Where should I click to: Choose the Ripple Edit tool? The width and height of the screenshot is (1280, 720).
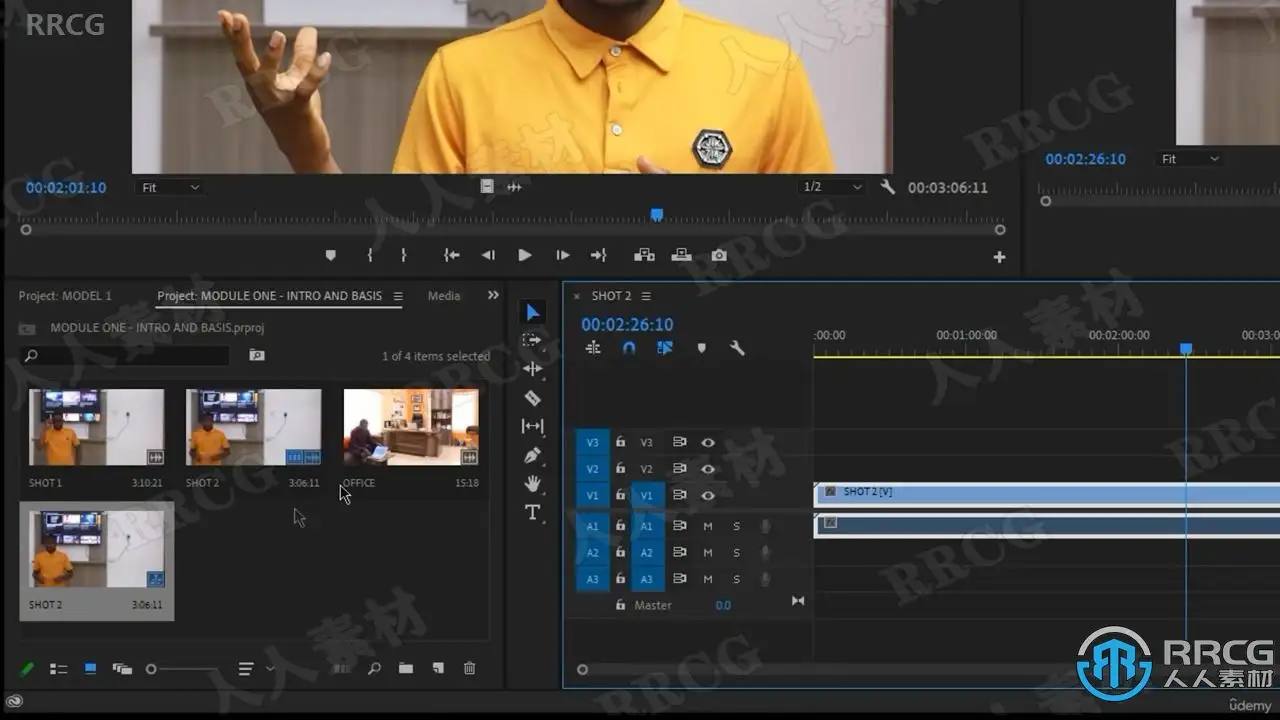(x=533, y=369)
